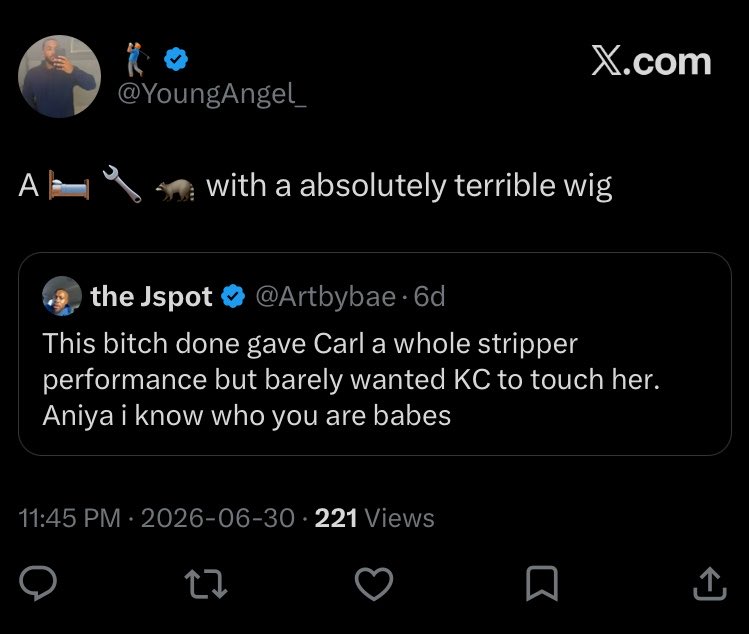Open the share upload icon
This screenshot has height=634, width=749.
(710, 583)
